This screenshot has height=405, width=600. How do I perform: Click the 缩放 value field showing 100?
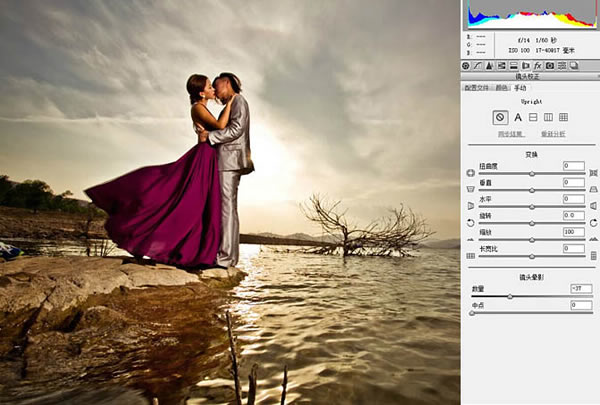click(574, 232)
